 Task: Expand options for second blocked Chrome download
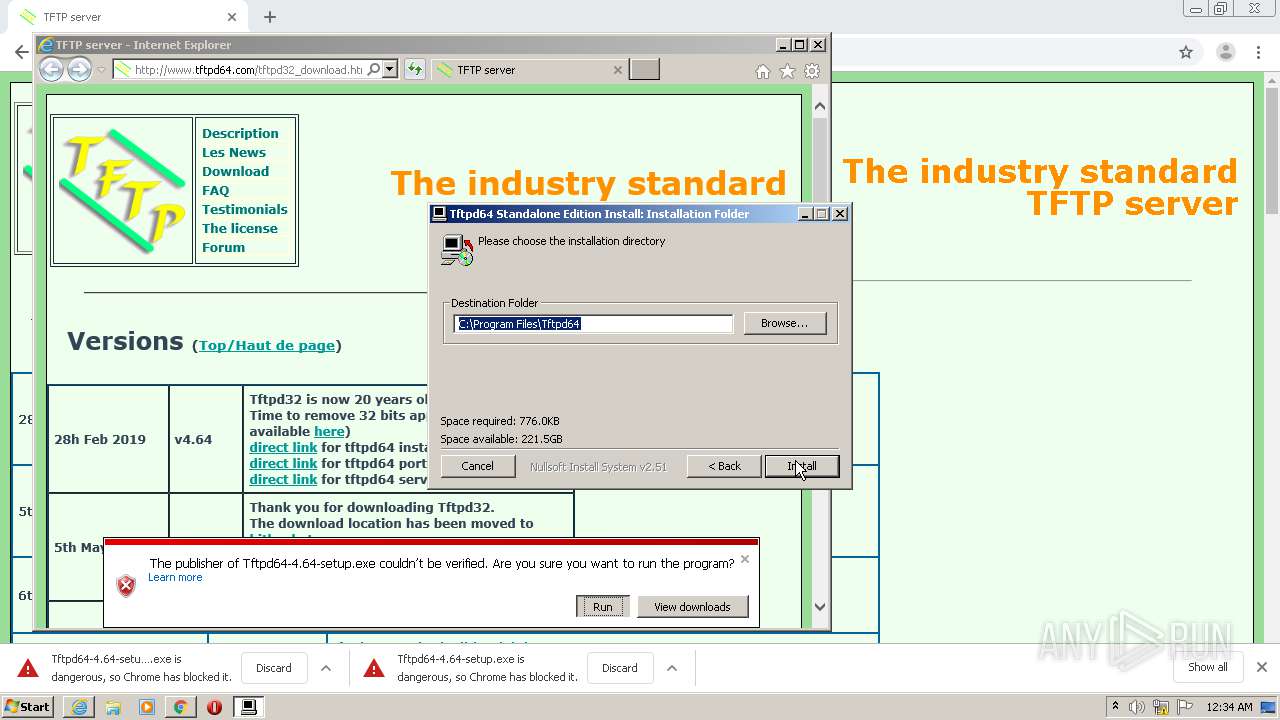(x=671, y=668)
